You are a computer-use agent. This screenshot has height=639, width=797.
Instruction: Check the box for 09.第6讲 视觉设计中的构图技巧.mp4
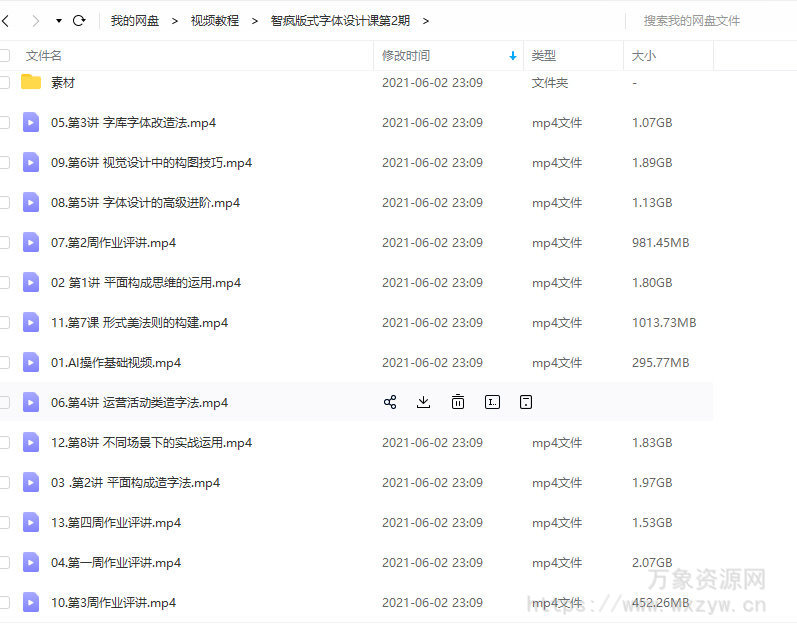coord(5,163)
